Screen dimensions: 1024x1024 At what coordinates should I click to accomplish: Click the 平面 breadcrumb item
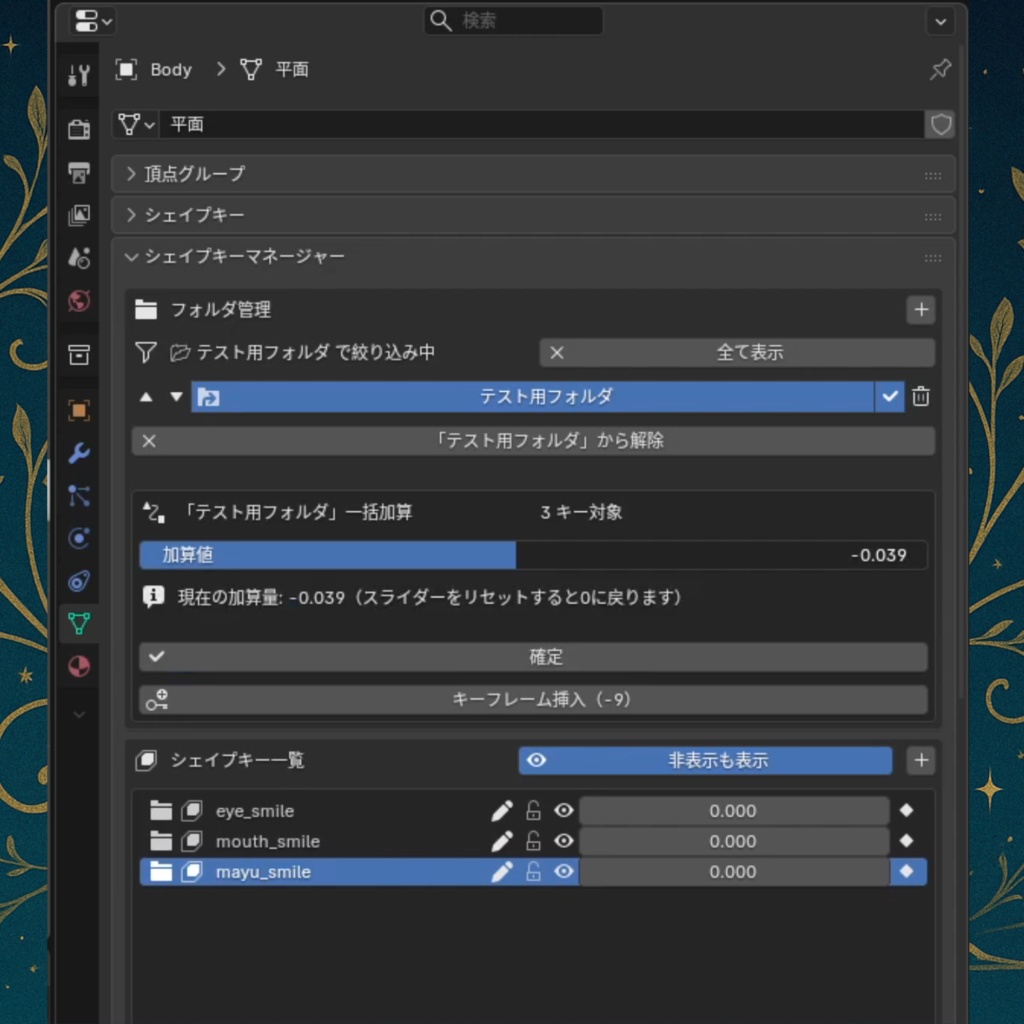click(291, 69)
